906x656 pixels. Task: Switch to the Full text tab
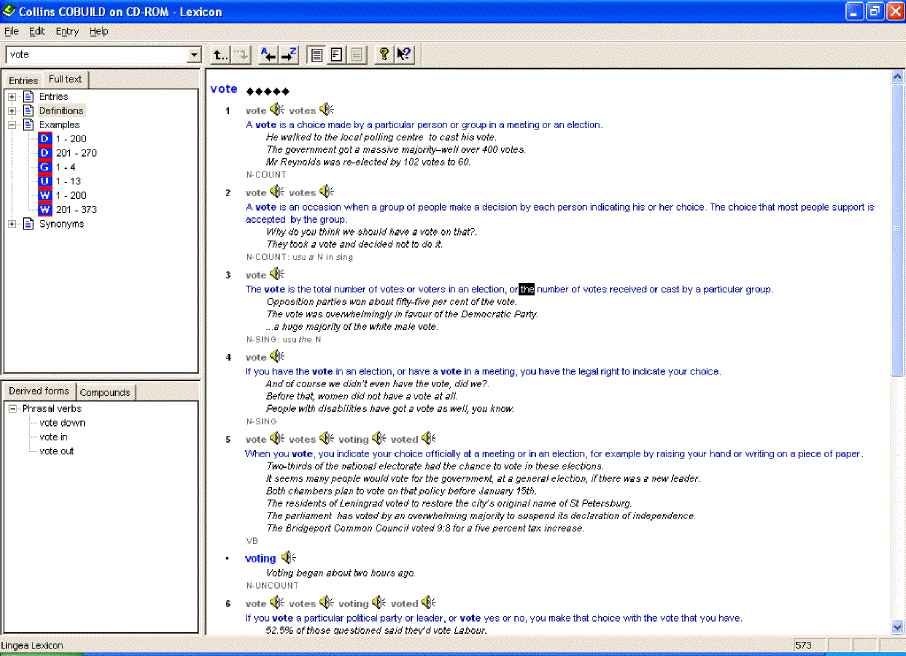click(65, 79)
